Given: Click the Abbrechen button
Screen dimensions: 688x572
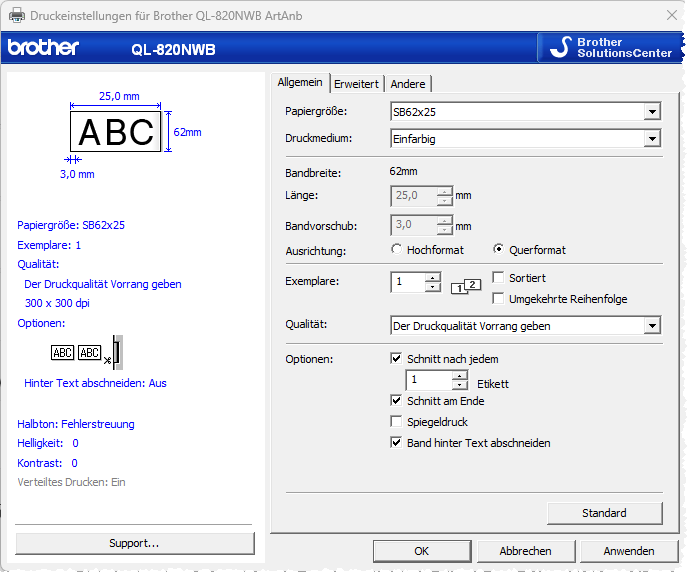Looking at the screenshot, I should (526, 551).
